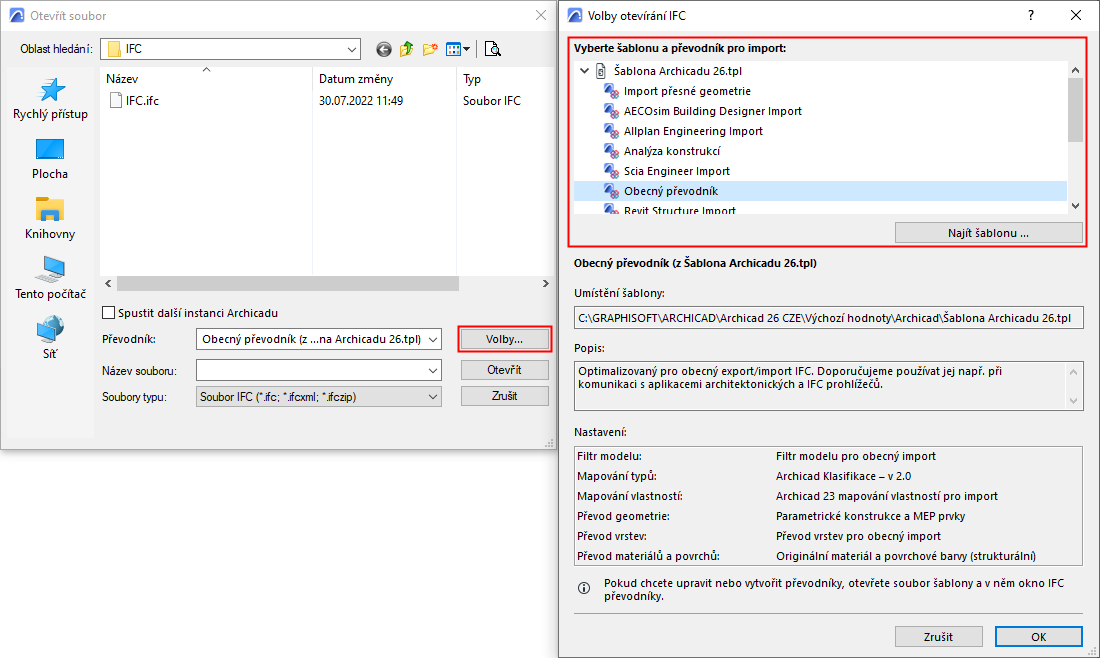Click the AECOsim Building Designer Import icon

(611, 111)
